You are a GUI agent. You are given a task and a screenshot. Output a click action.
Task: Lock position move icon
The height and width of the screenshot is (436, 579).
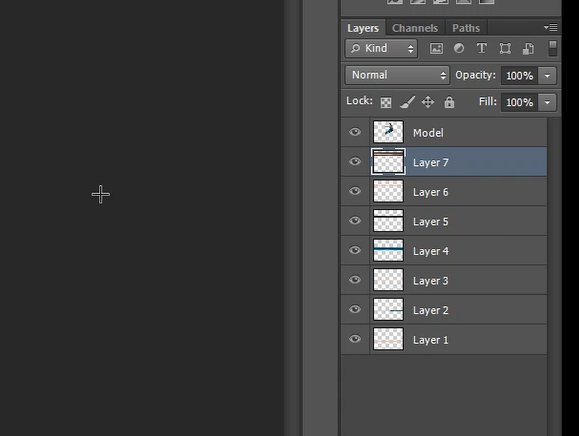tap(428, 102)
